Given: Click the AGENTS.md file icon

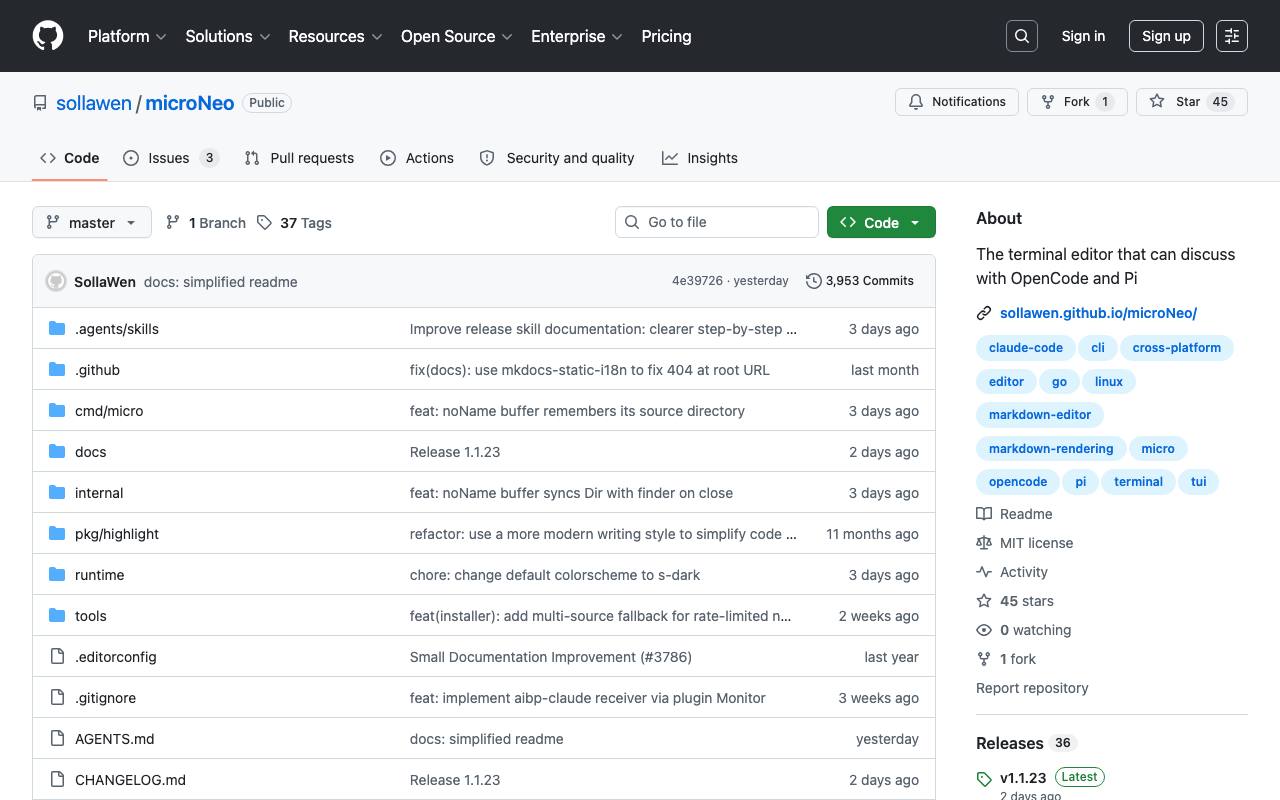Looking at the screenshot, I should pyautogui.click(x=57, y=739).
